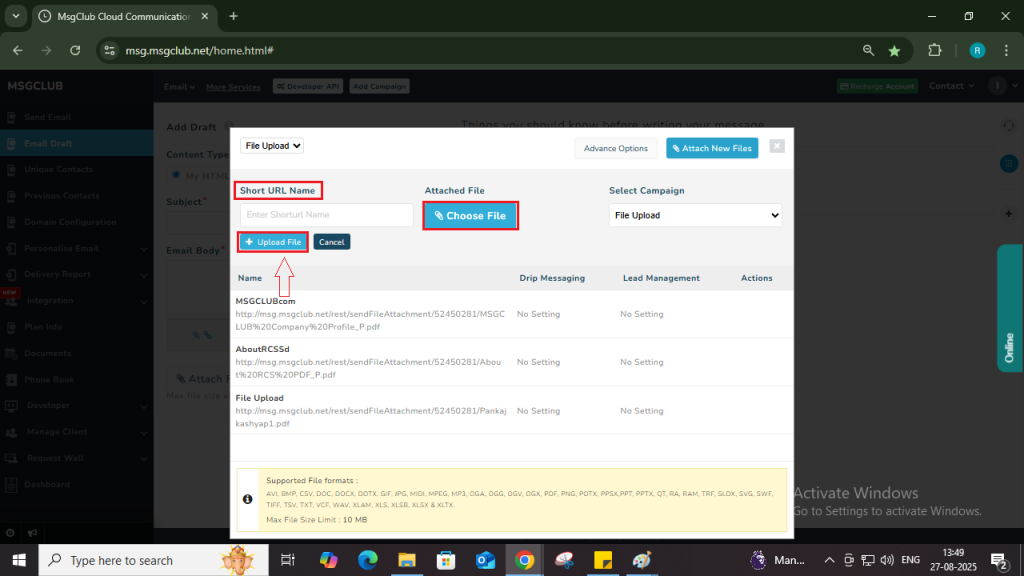Image resolution: width=1024 pixels, height=576 pixels.
Task: Click the Phone Book sidebar icon
Action: point(11,379)
